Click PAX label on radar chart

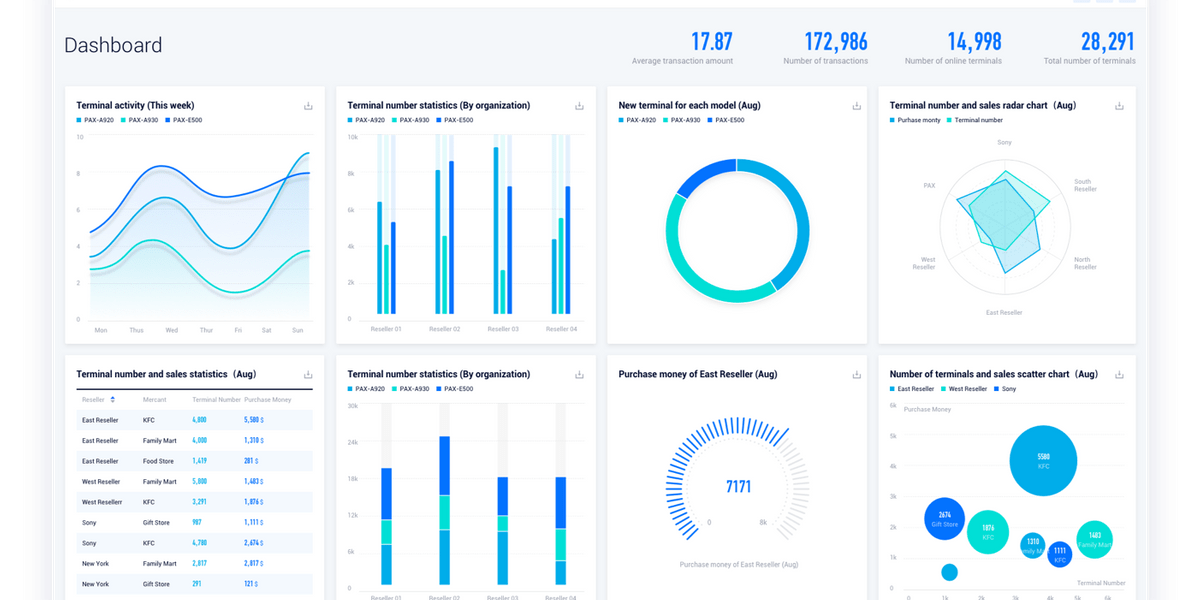click(x=930, y=186)
